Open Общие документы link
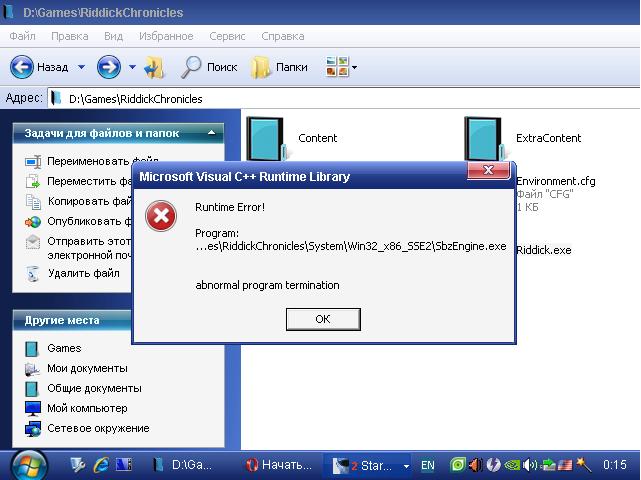The image size is (641, 480). point(94,388)
